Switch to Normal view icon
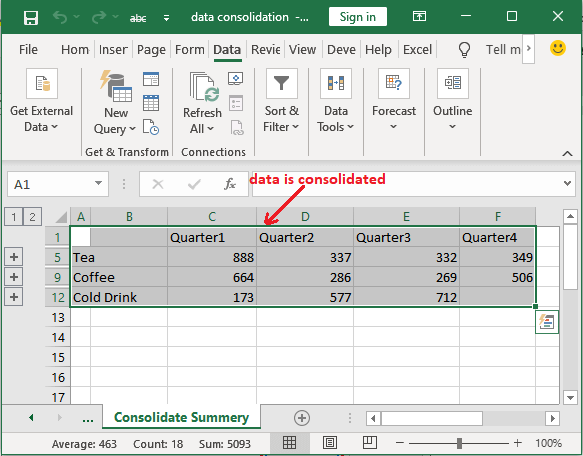This screenshot has height=456, width=583. click(289, 443)
